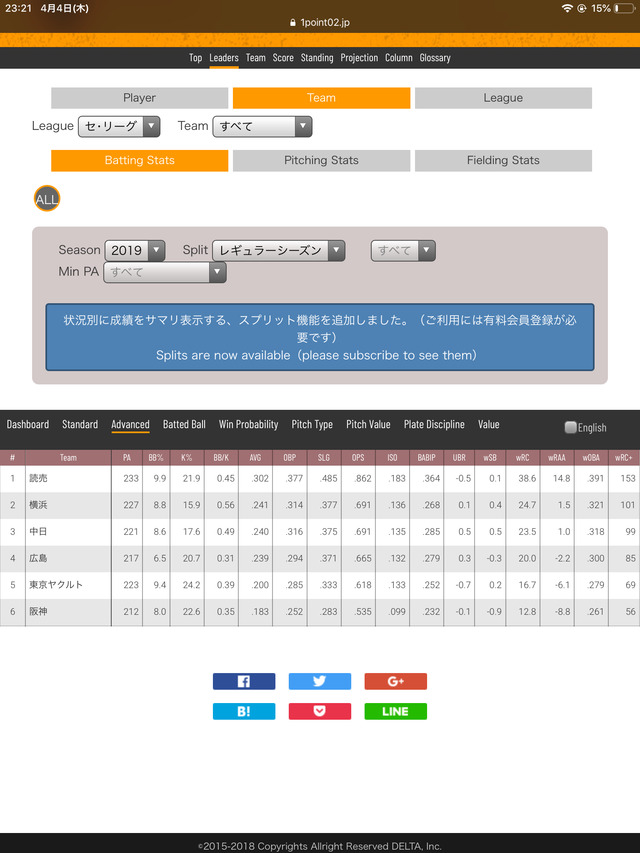
Task: Sort by the ISO column header
Action: [392, 458]
